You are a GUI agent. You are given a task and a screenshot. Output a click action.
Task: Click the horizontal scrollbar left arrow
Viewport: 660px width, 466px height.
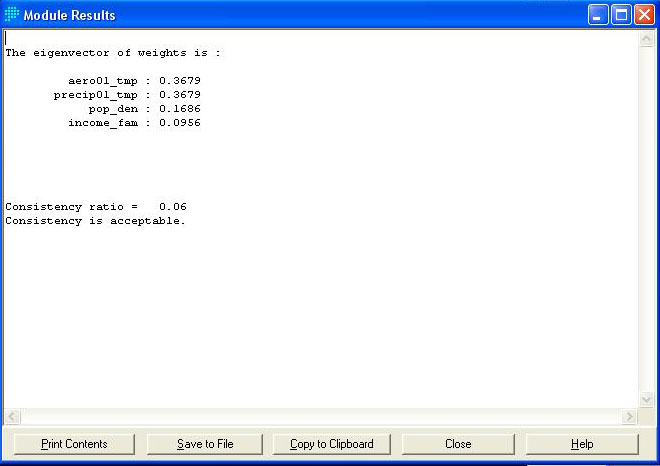pyautogui.click(x=11, y=416)
